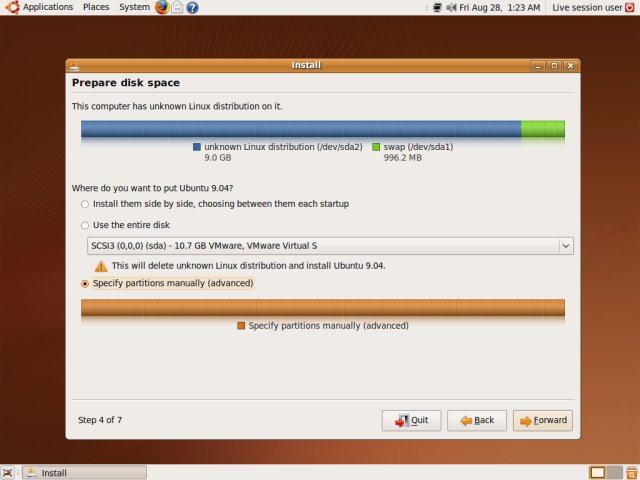Viewport: 640px width, 480px height.
Task: Launch Firefox from the top panel
Action: tap(162, 7)
